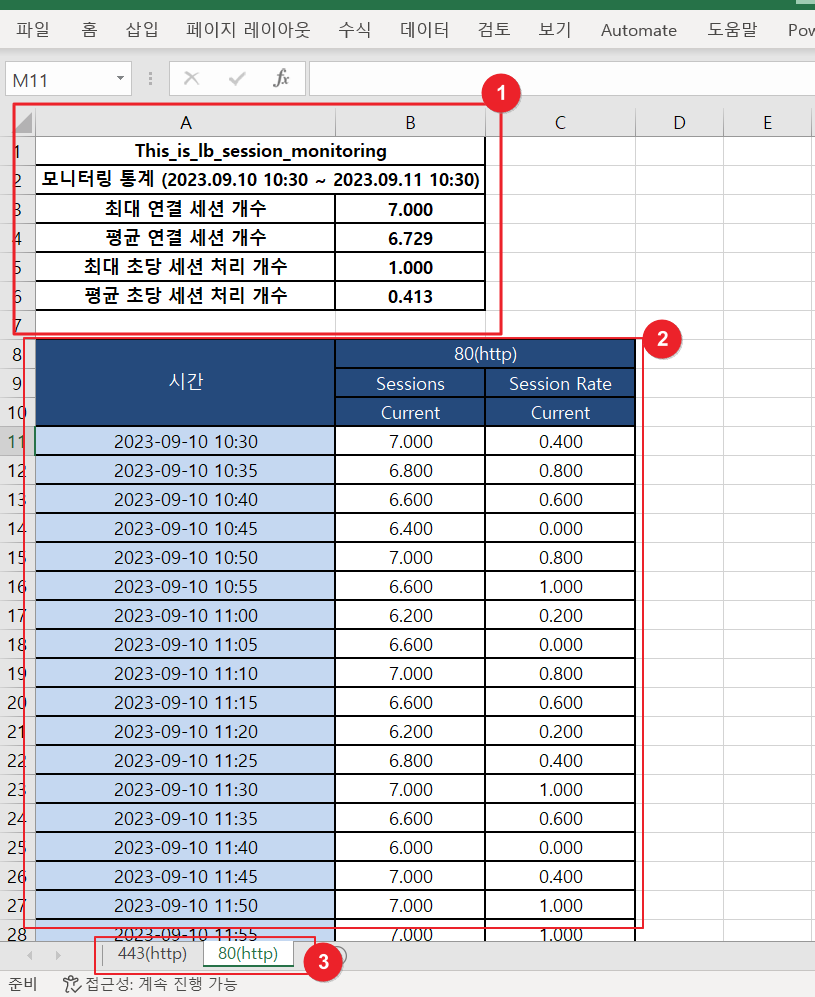
Task: Expand the Name Box dropdown arrow
Action: [121, 78]
